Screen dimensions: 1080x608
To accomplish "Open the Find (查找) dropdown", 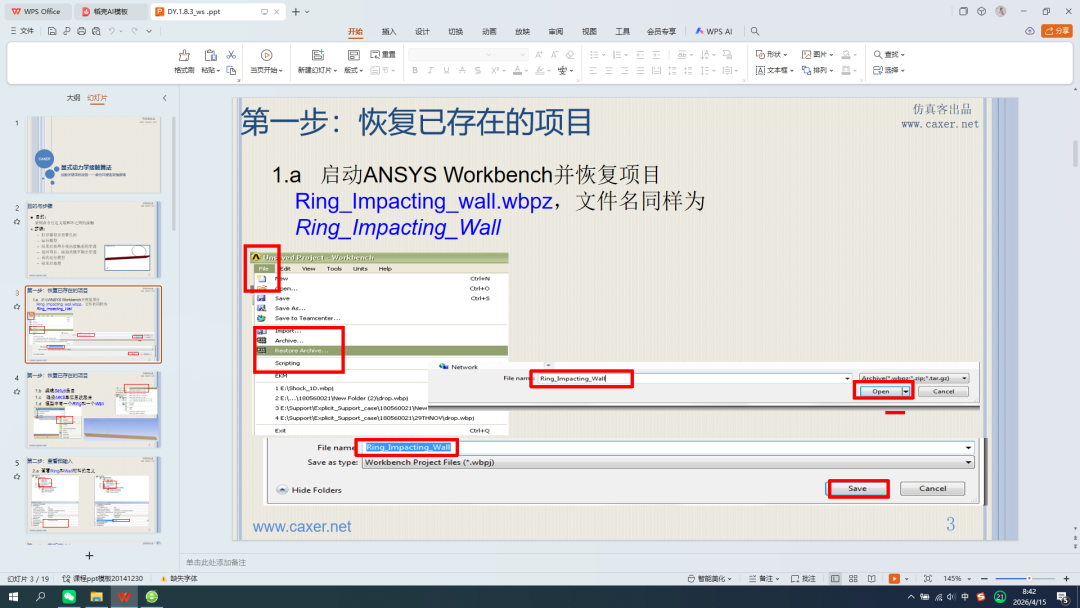I will [x=889, y=54].
